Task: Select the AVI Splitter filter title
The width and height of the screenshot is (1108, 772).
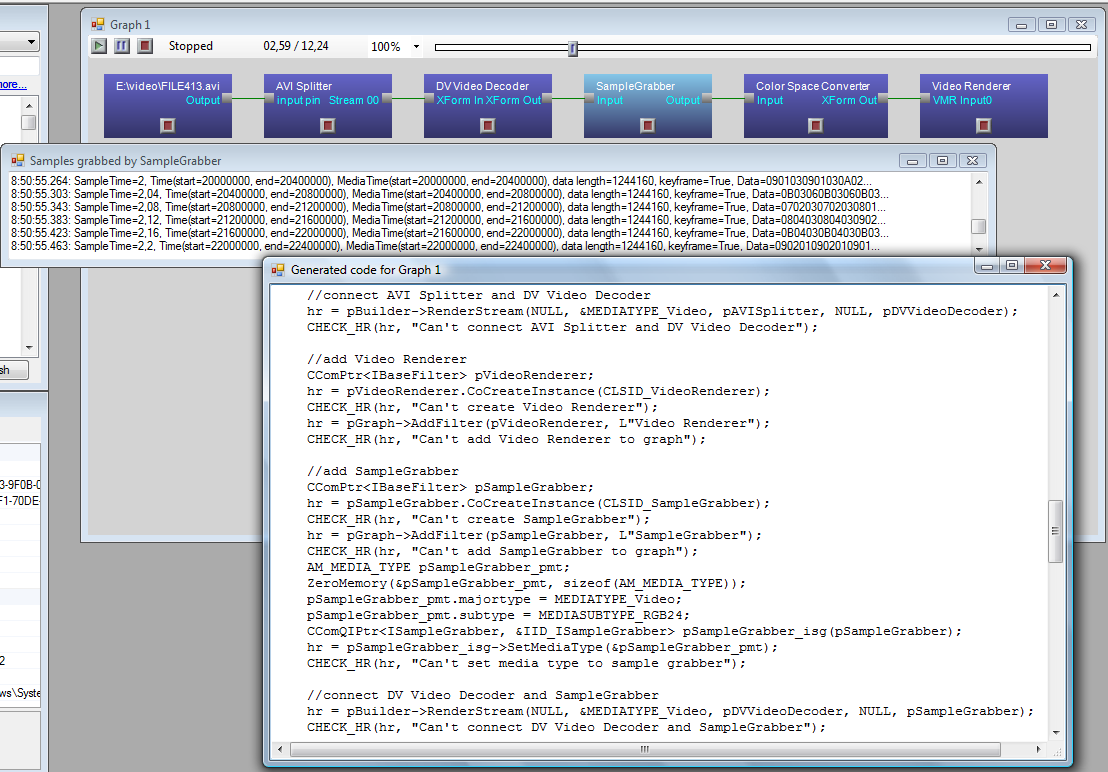Action: (304, 86)
